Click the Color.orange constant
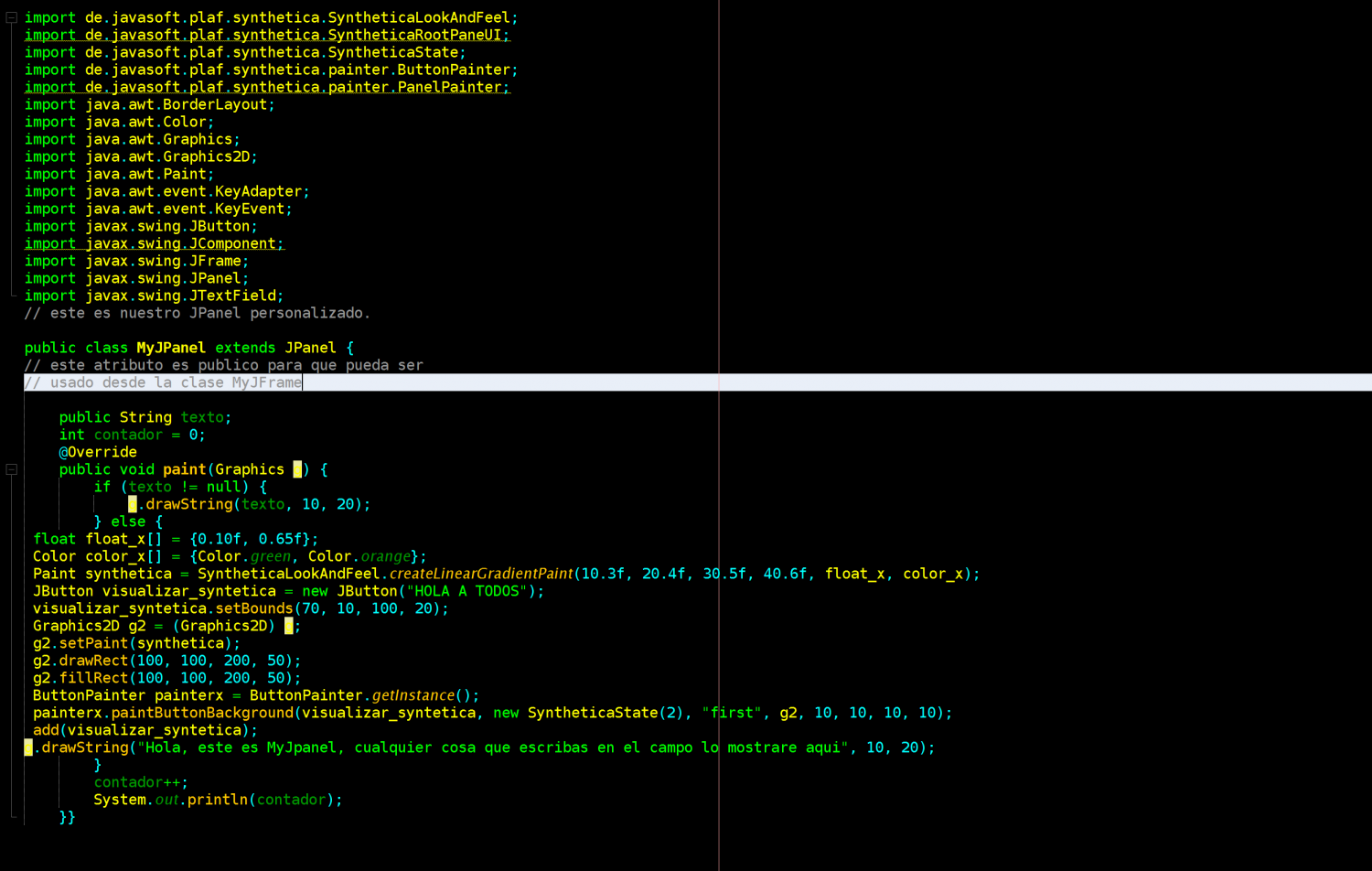 359,556
